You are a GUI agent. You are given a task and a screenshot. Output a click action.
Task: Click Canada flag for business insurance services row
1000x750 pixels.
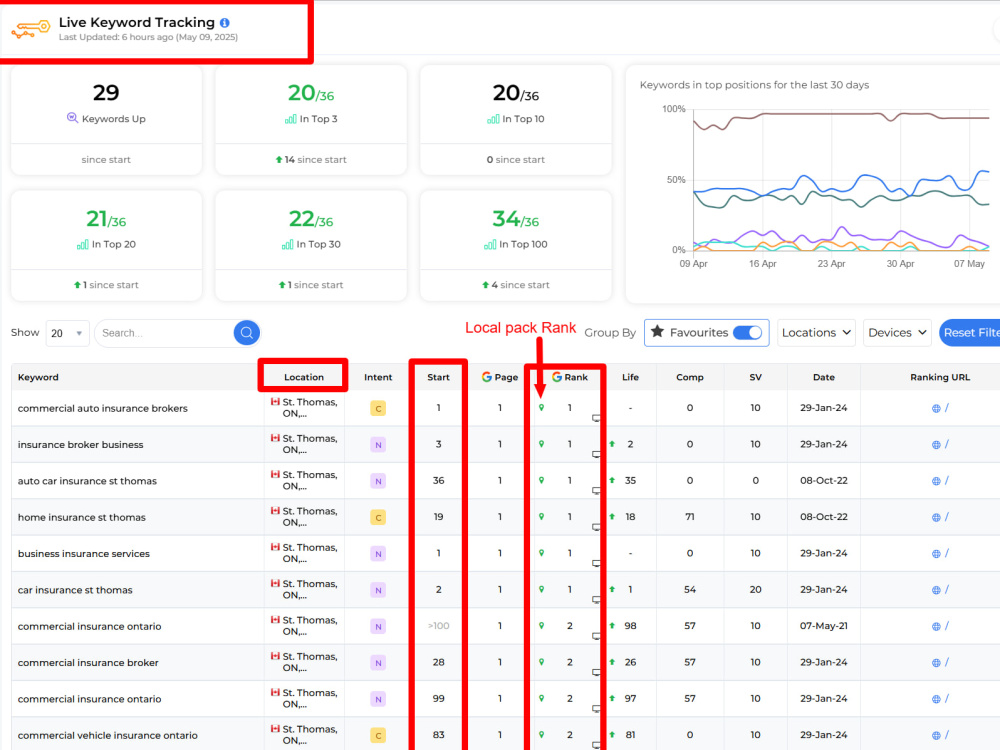coord(275,547)
